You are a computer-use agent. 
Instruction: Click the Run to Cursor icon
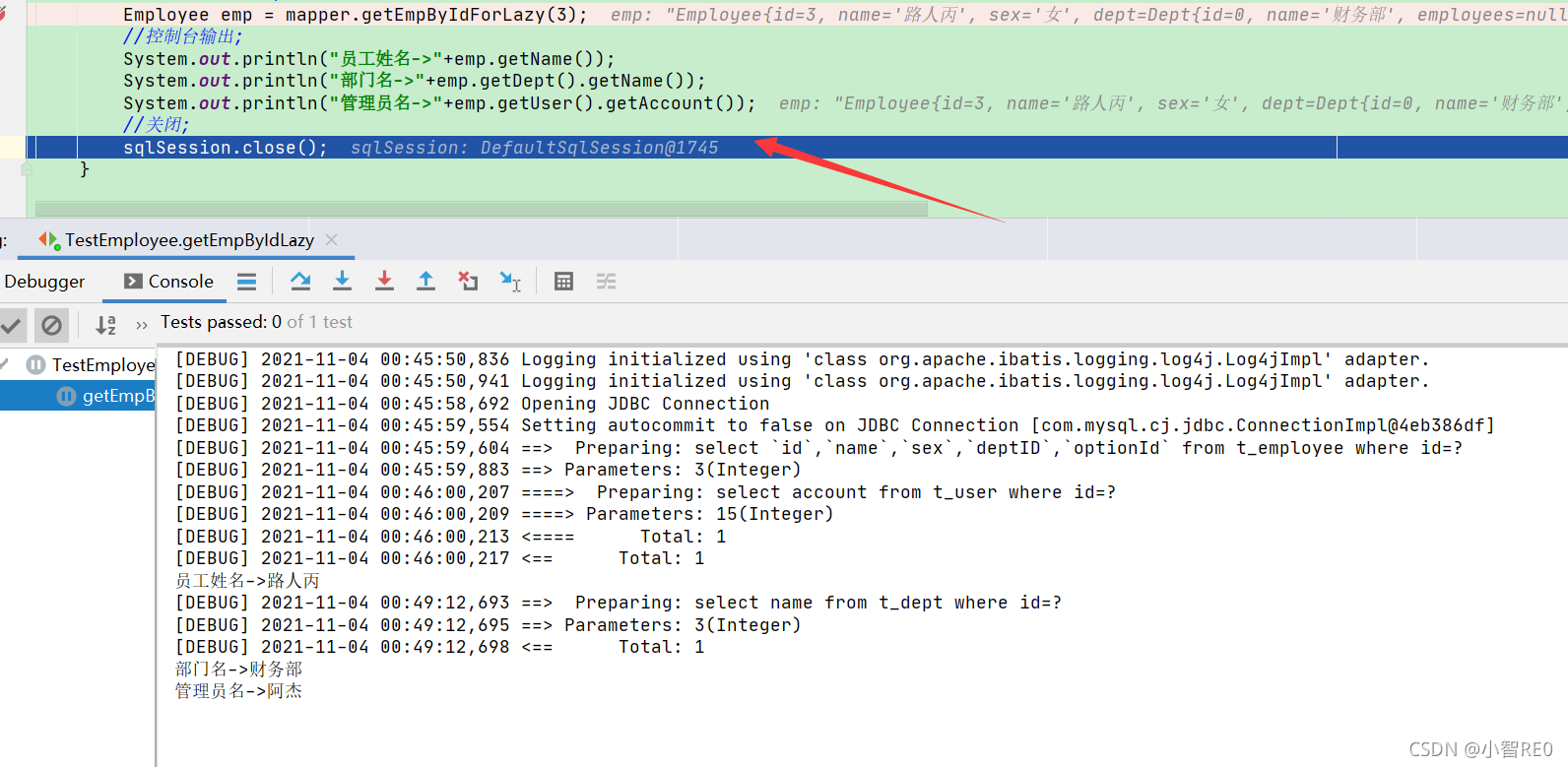[510, 282]
